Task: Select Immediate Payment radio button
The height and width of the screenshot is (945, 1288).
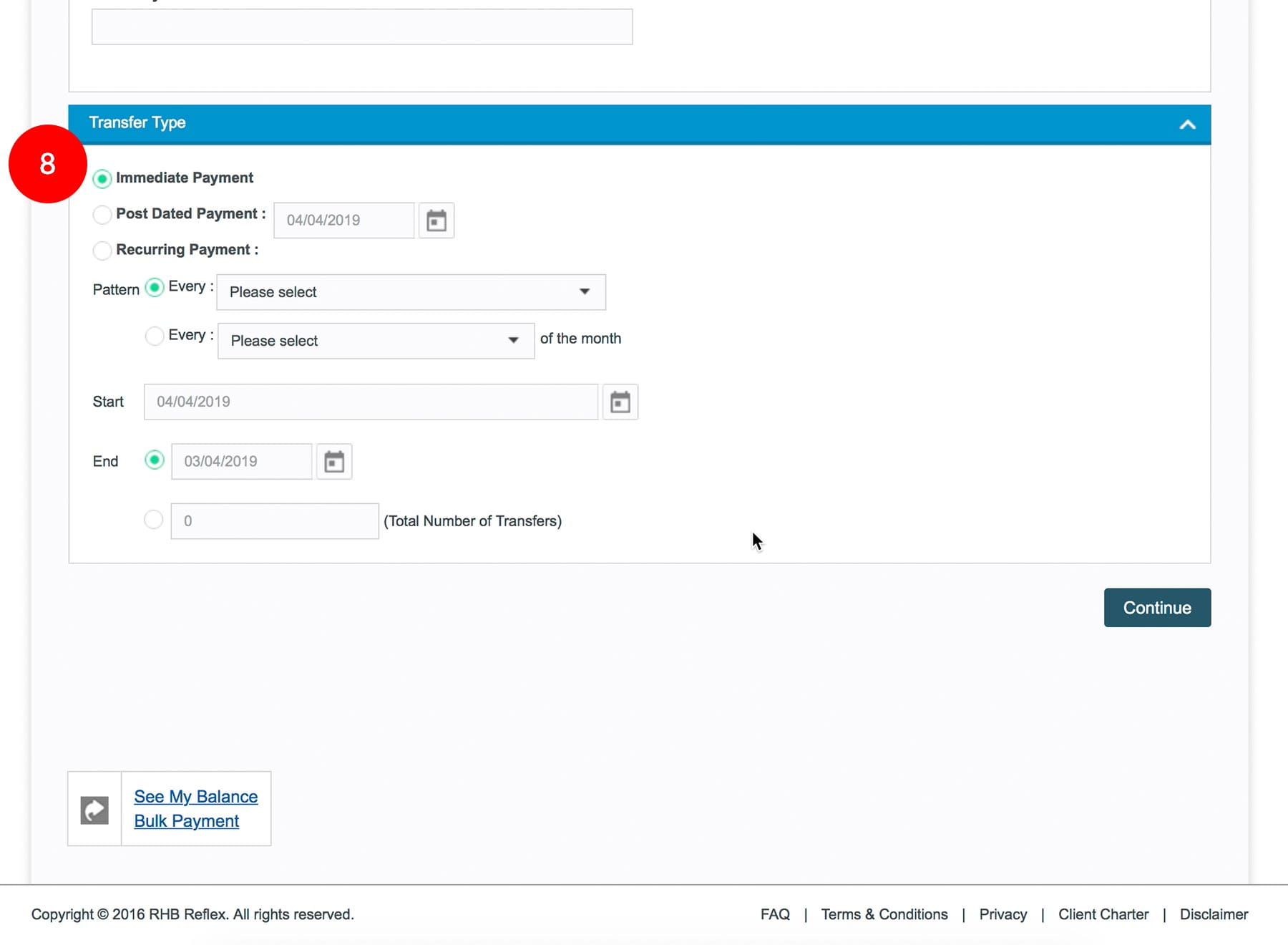Action: pyautogui.click(x=102, y=178)
